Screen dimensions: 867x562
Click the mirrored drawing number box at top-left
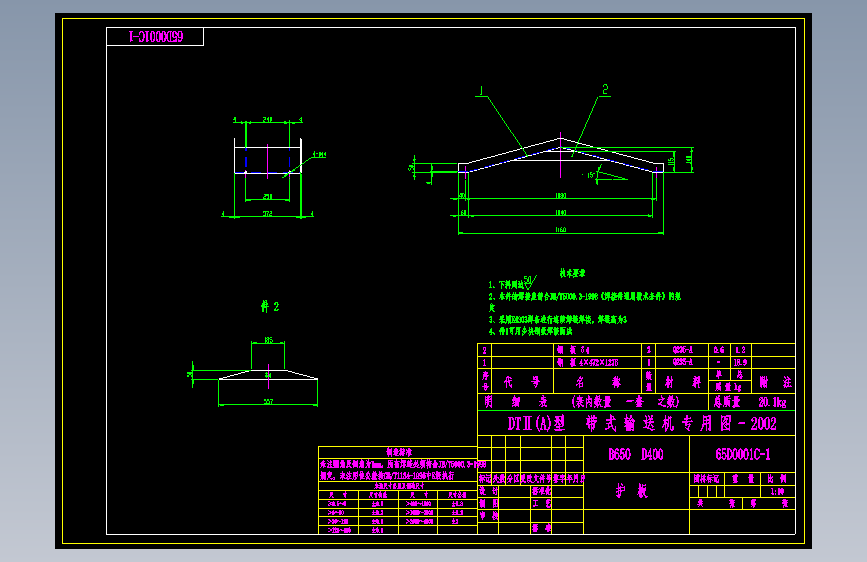155,37
